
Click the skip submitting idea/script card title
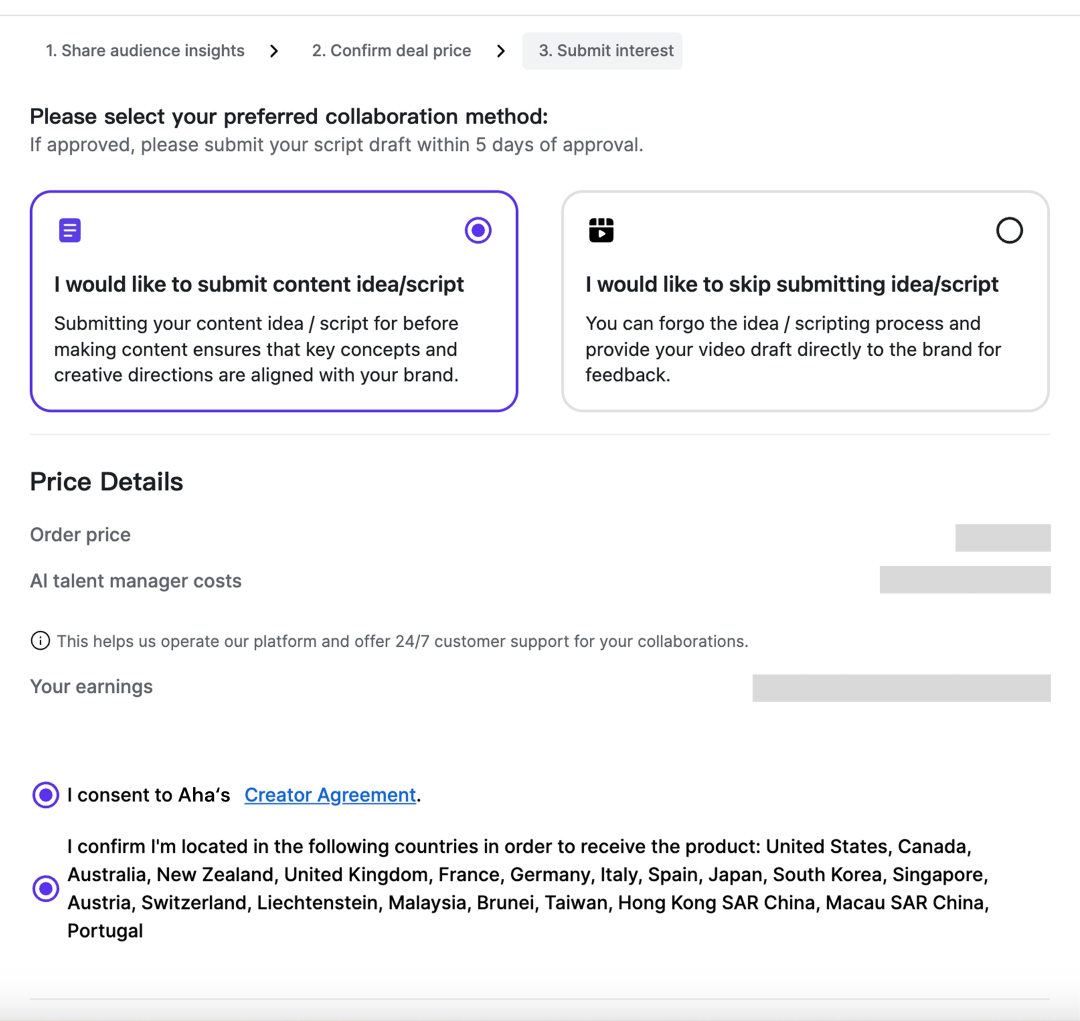pos(792,284)
